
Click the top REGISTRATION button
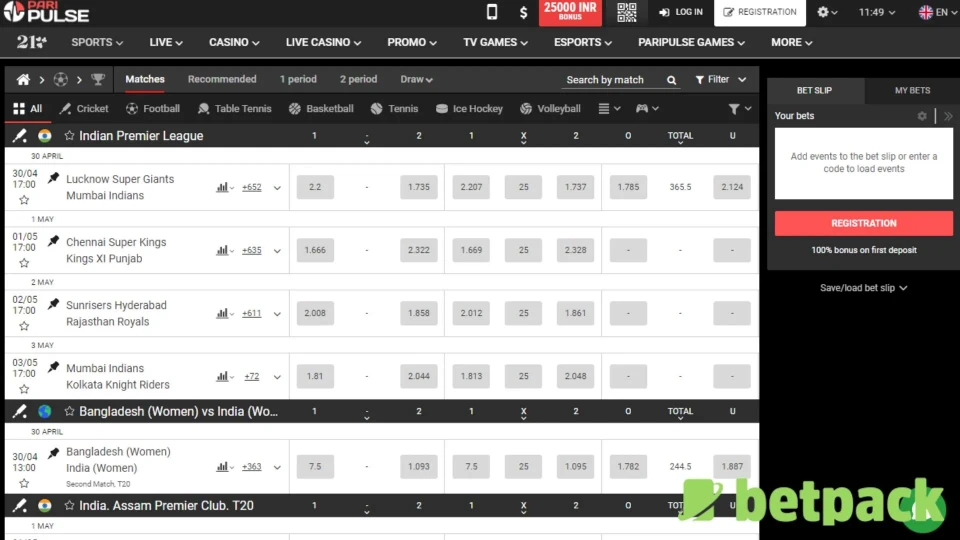click(760, 12)
